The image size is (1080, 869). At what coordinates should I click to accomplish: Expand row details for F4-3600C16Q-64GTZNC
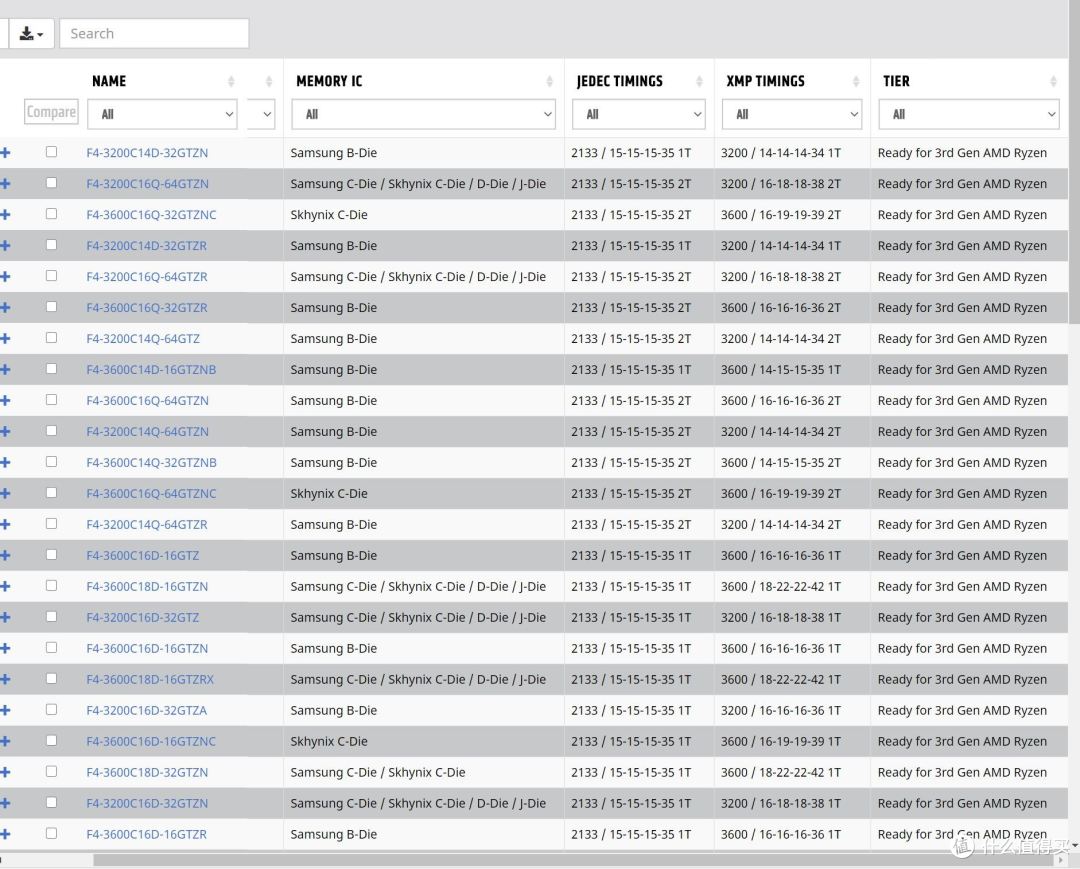click(x=5, y=494)
